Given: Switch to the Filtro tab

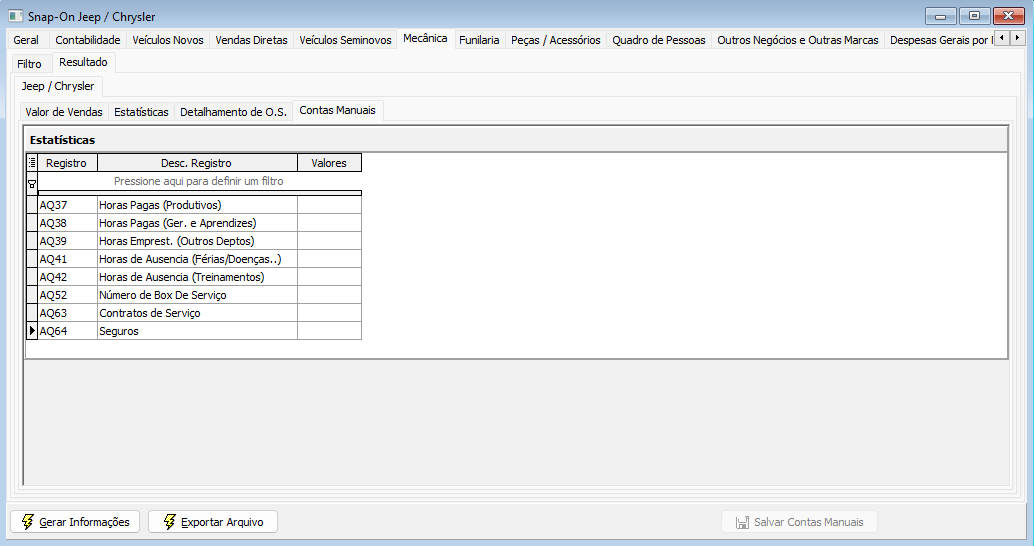Looking at the screenshot, I should [30, 63].
